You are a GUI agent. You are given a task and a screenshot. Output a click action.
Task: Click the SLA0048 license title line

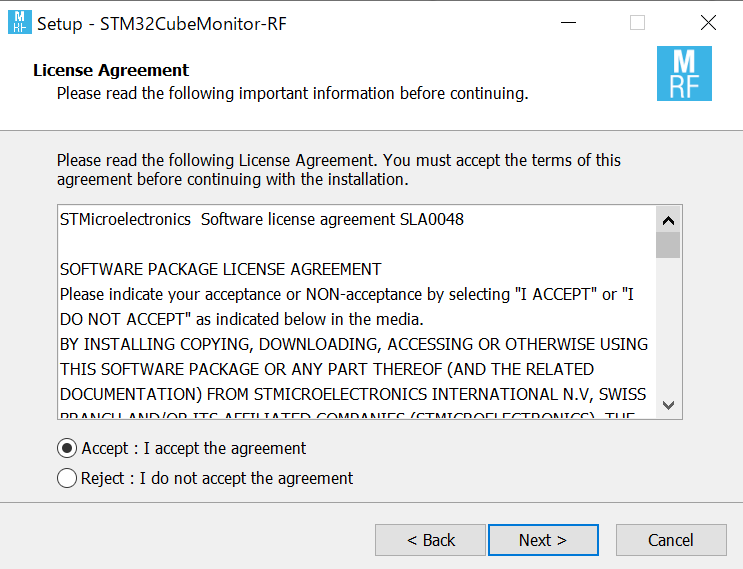point(262,219)
